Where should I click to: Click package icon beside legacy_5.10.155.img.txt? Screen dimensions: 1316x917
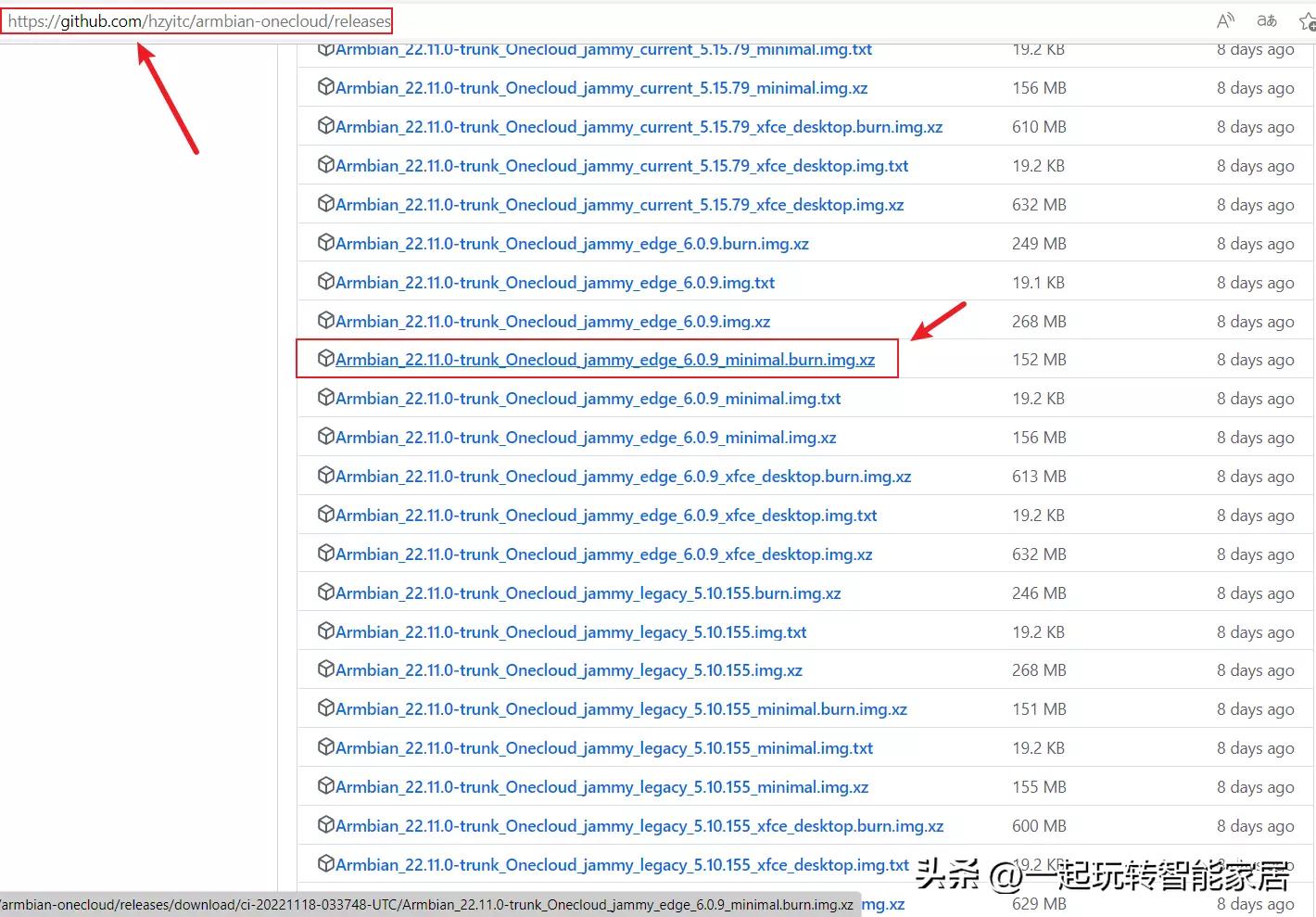coord(325,631)
